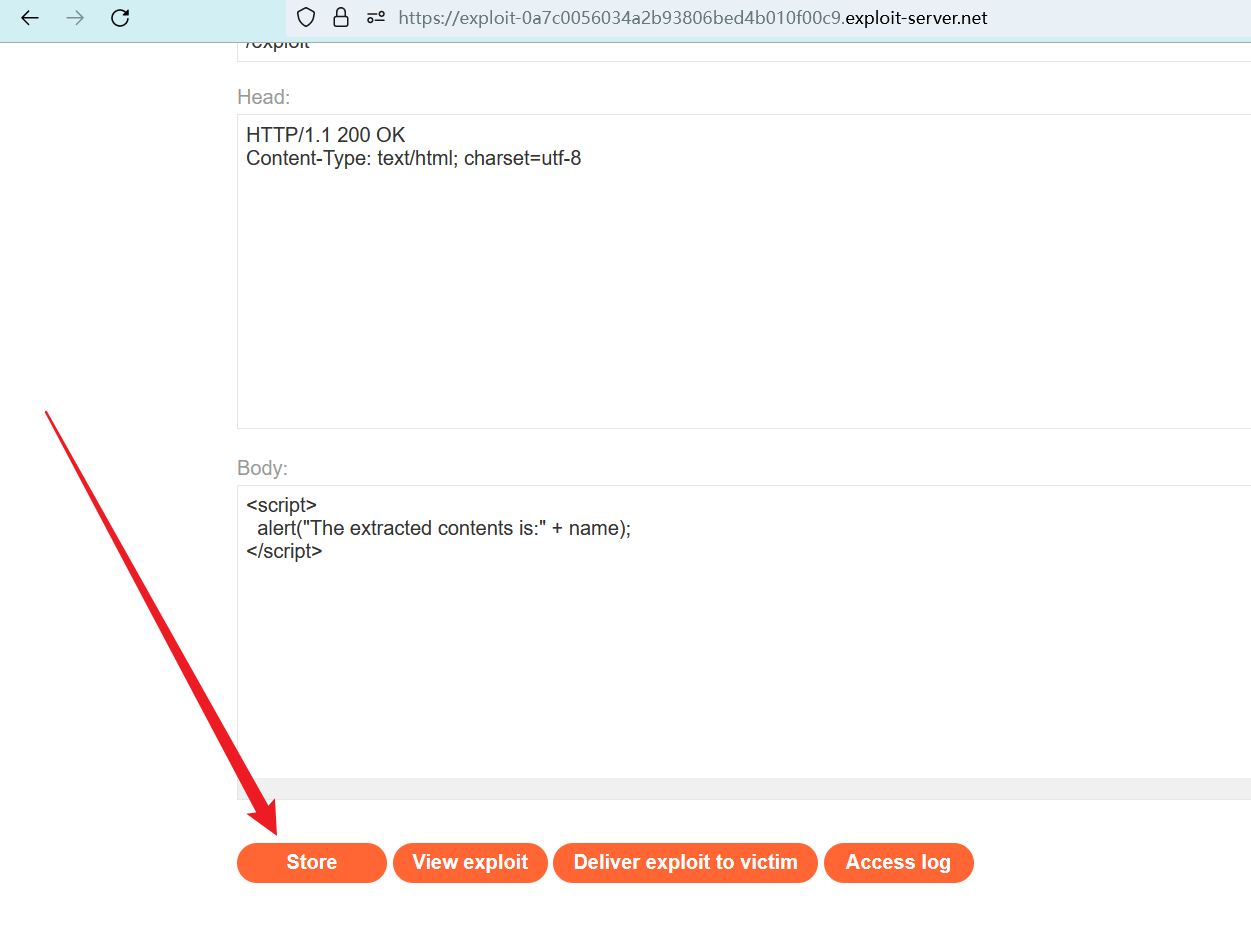Open the Access log
This screenshot has height=936, width=1251.
click(x=898, y=862)
